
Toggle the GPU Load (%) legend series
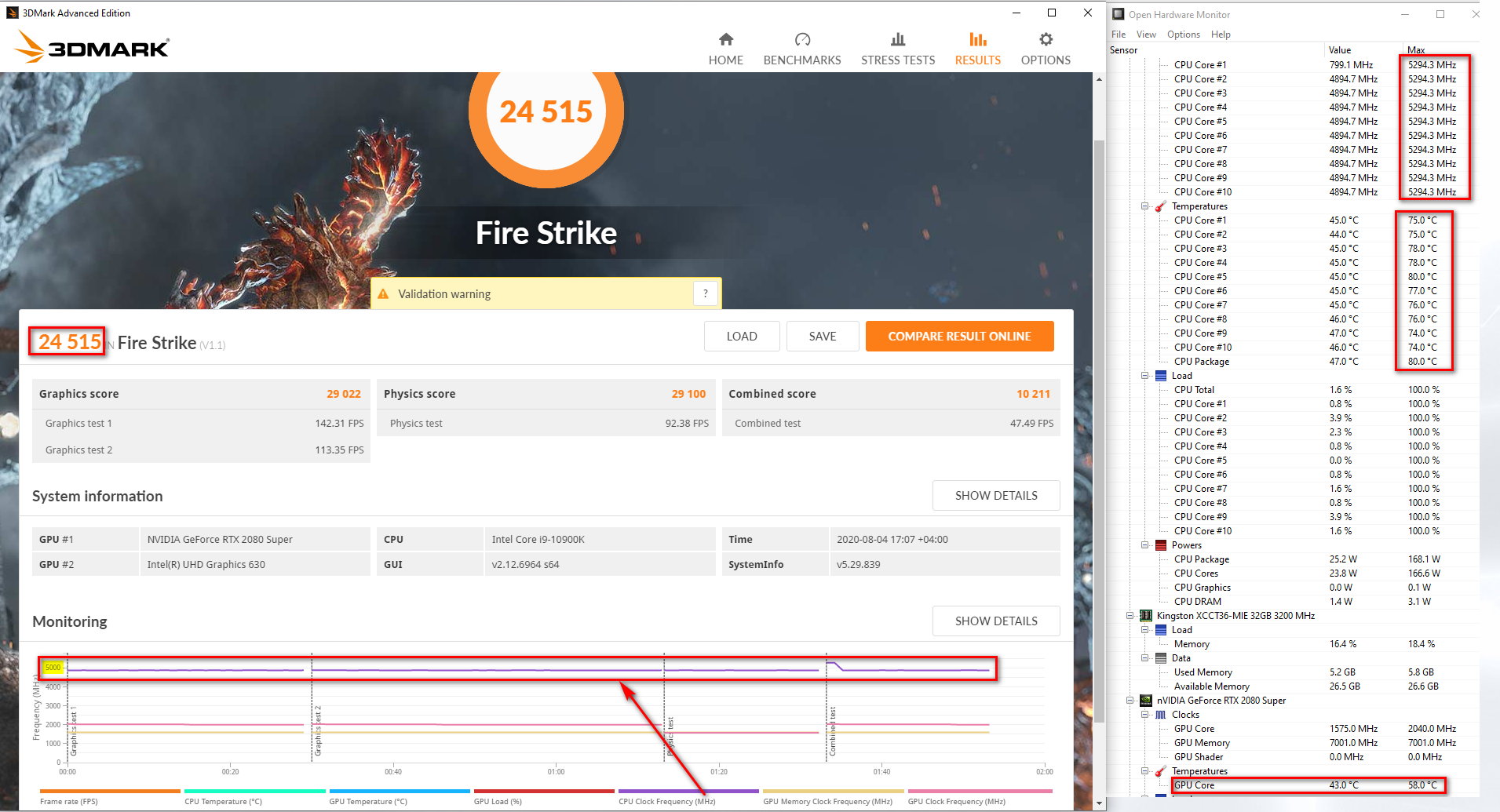(x=544, y=796)
